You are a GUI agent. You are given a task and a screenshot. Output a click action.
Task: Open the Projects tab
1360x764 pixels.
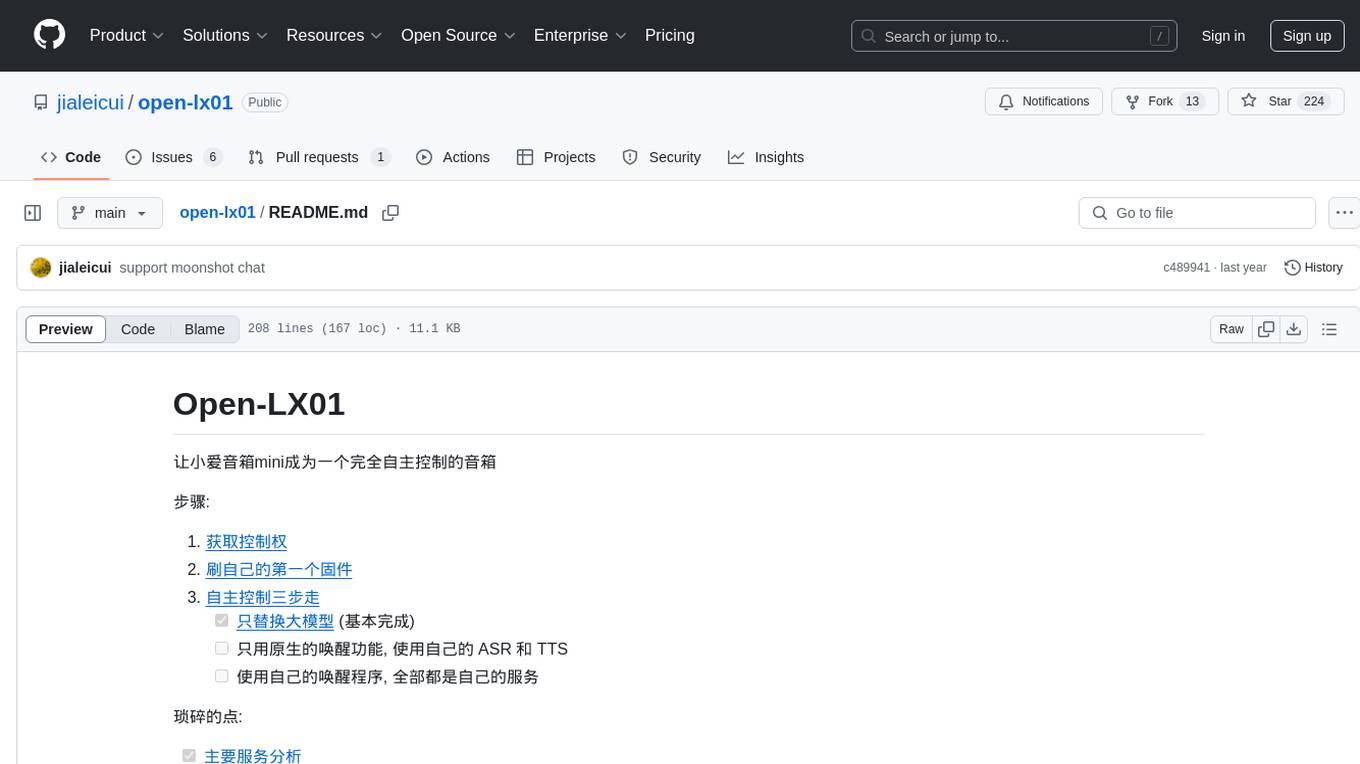point(556,157)
